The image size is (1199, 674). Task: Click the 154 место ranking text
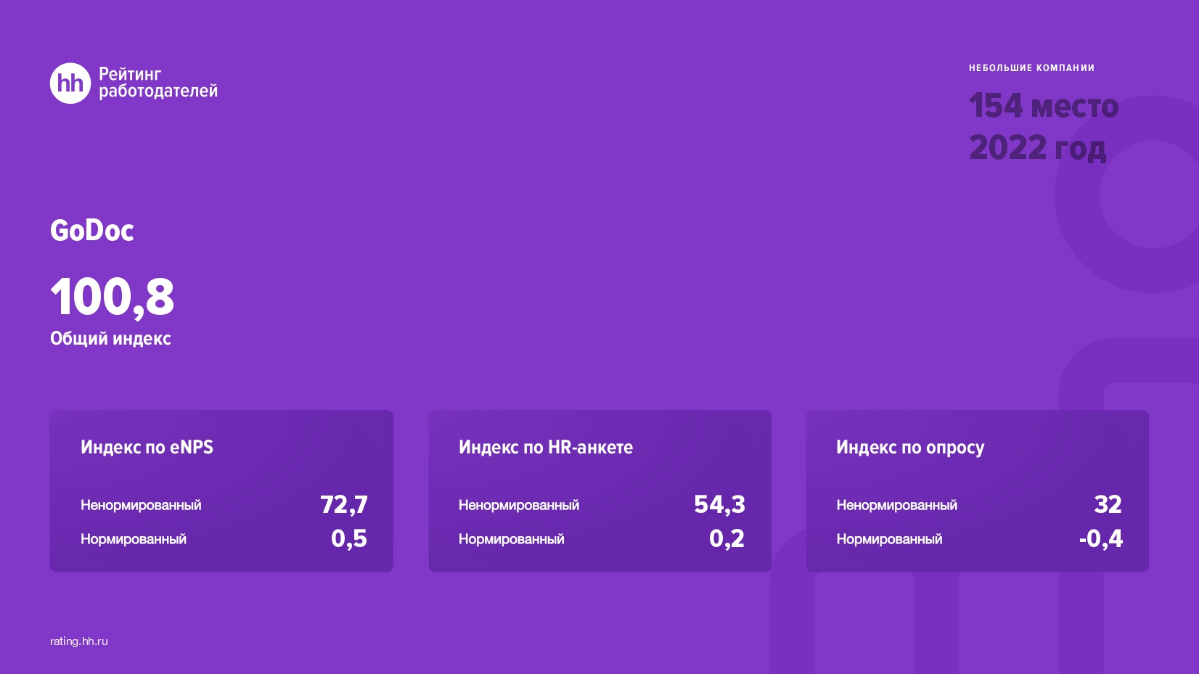[x=1043, y=106]
